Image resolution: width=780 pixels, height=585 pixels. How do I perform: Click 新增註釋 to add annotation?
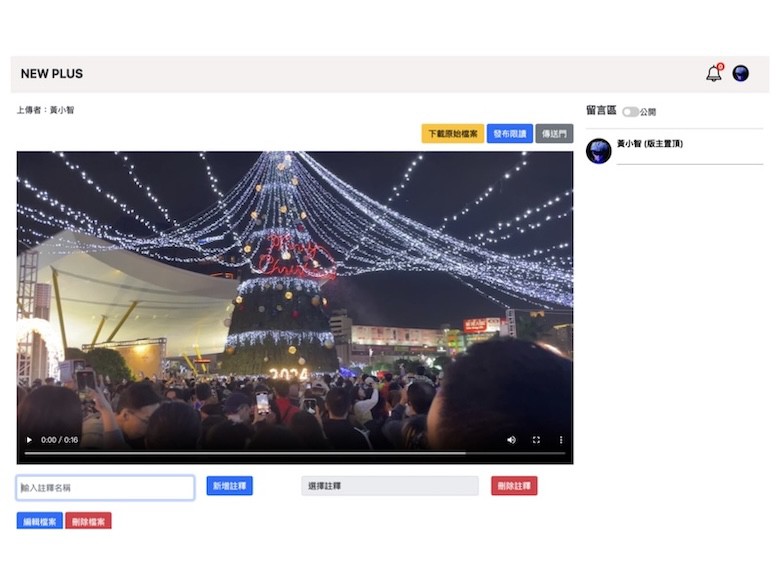pyautogui.click(x=229, y=486)
